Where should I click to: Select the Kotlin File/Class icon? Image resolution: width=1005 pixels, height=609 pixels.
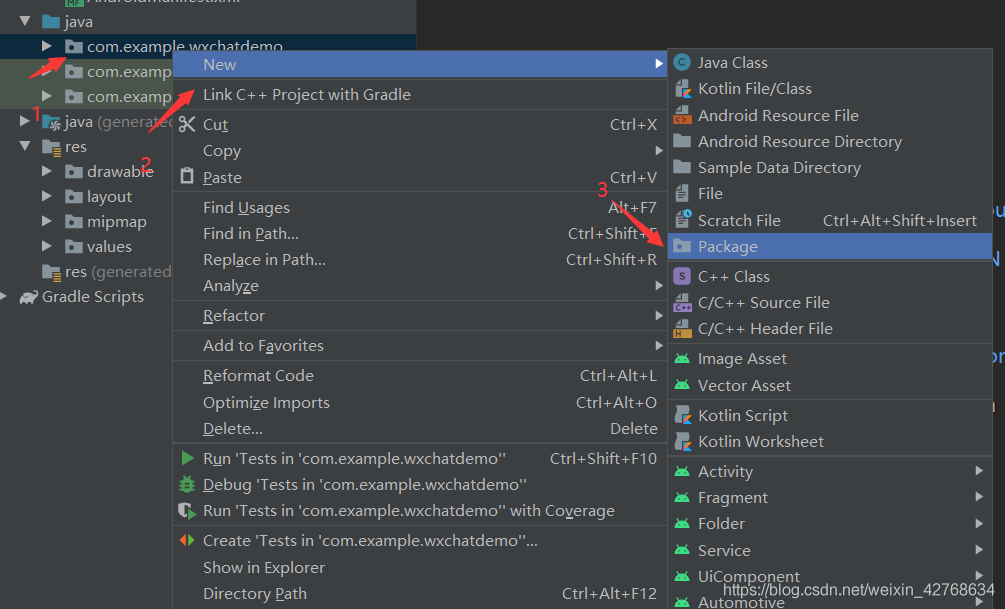click(x=683, y=89)
